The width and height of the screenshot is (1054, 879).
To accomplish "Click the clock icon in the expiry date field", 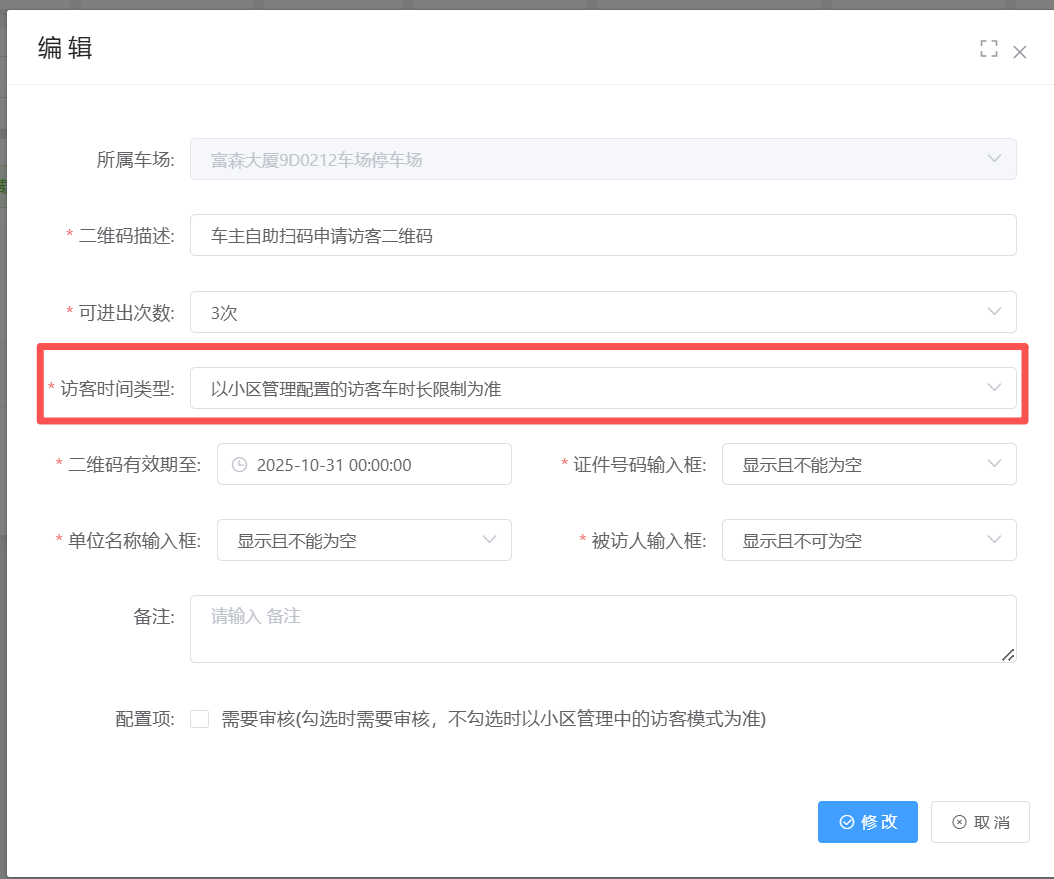I will pyautogui.click(x=239, y=464).
